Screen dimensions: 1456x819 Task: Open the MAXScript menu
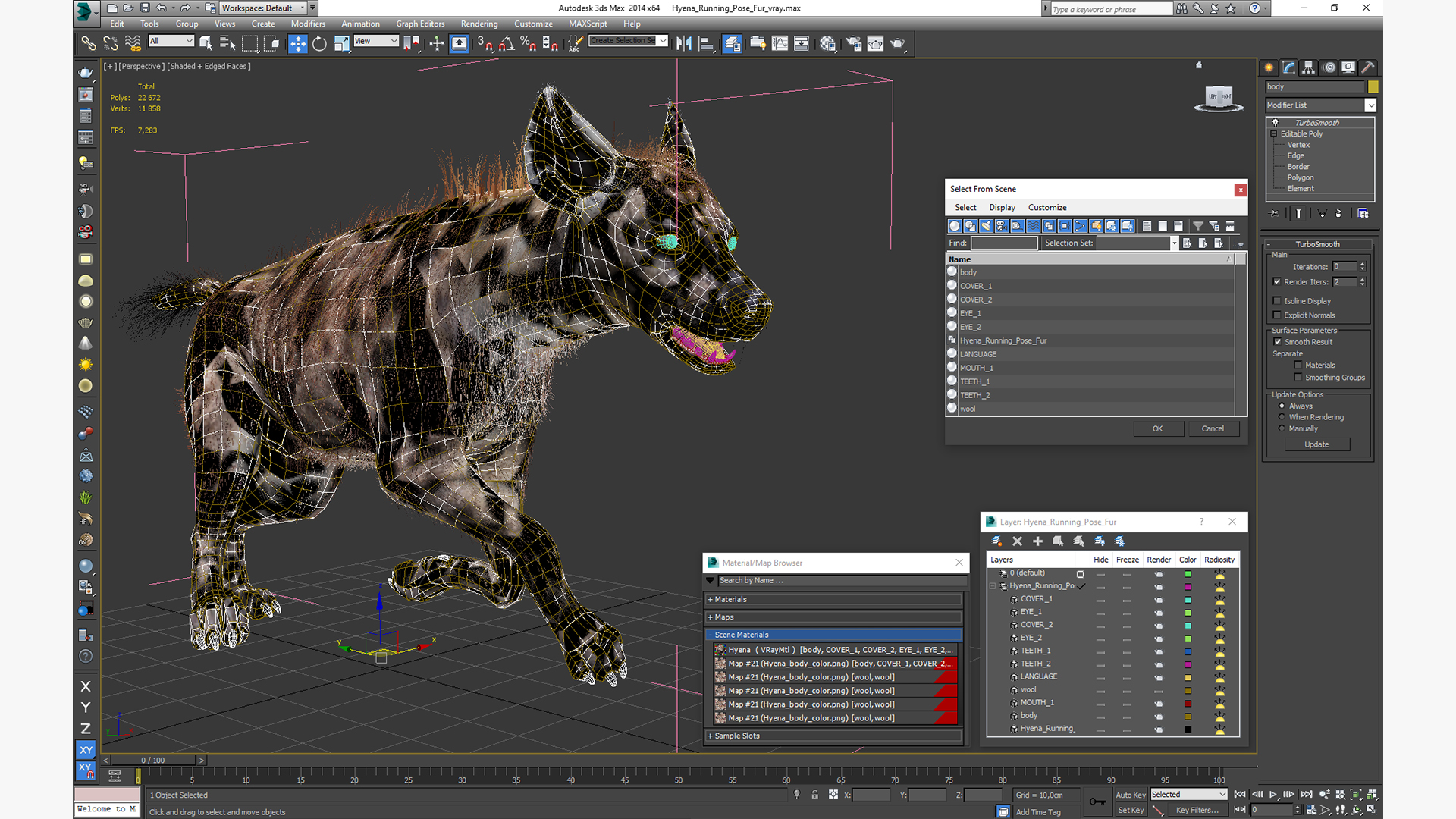588,24
